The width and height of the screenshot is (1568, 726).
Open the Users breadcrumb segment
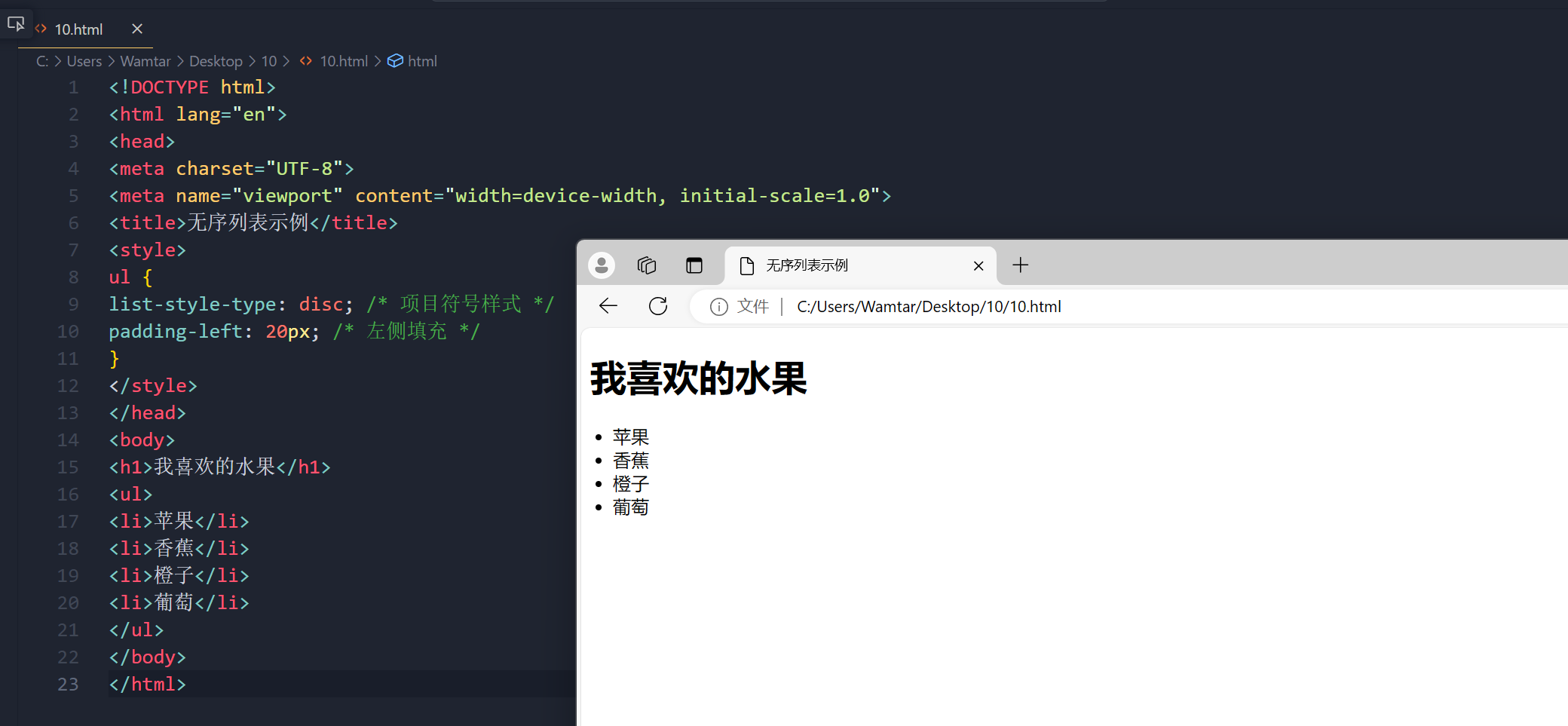[84, 61]
